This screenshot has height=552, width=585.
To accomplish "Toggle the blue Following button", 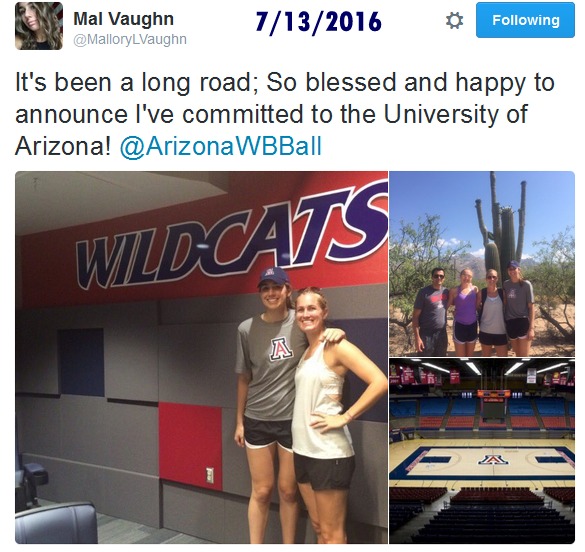I will 525,20.
